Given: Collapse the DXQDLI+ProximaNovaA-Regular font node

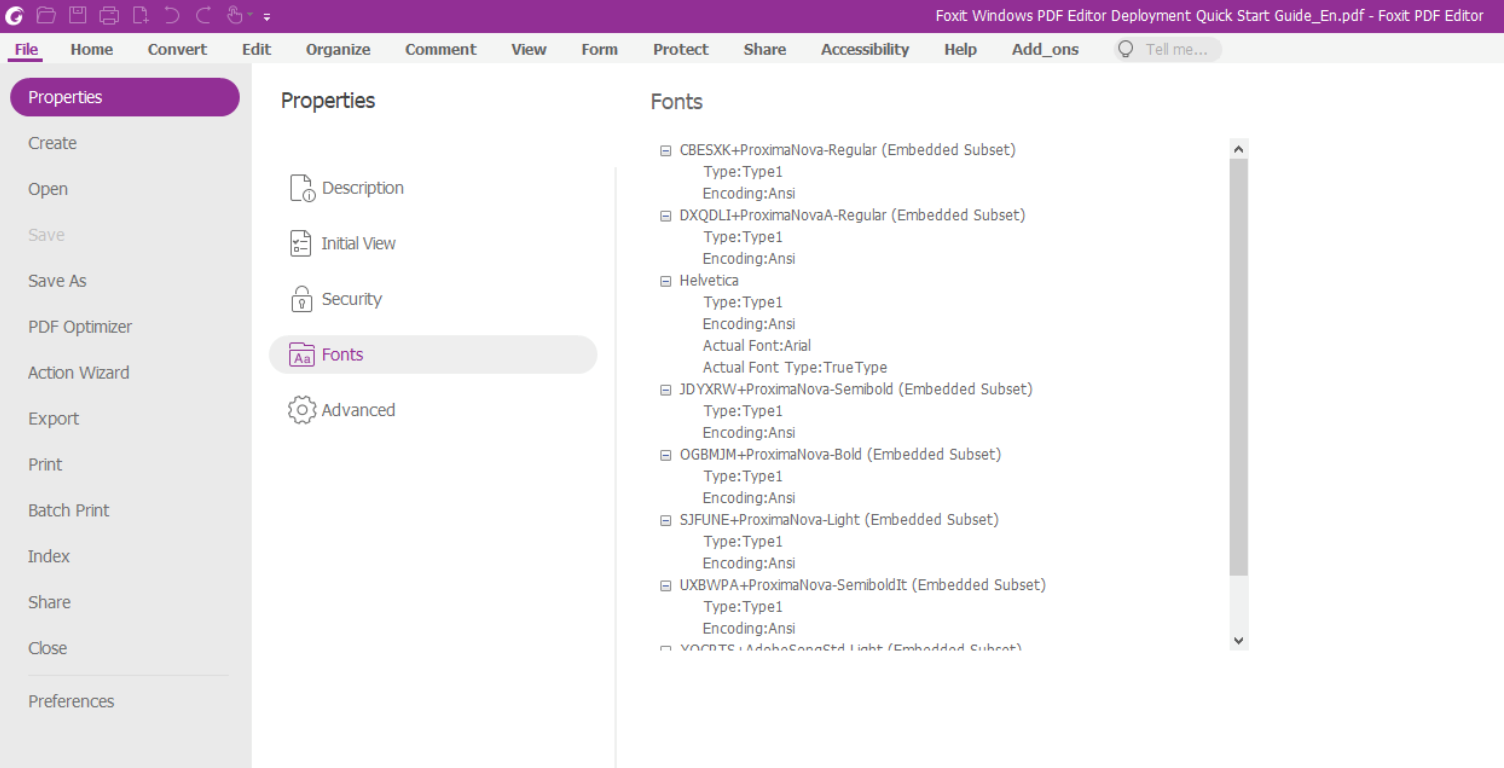Looking at the screenshot, I should [666, 216].
